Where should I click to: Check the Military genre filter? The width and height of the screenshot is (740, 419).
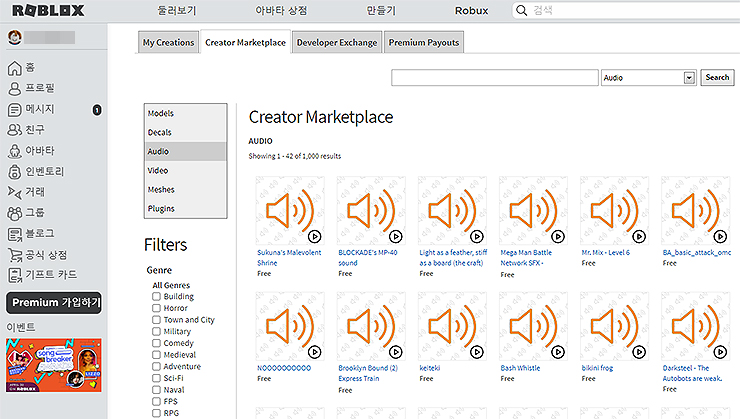click(156, 331)
